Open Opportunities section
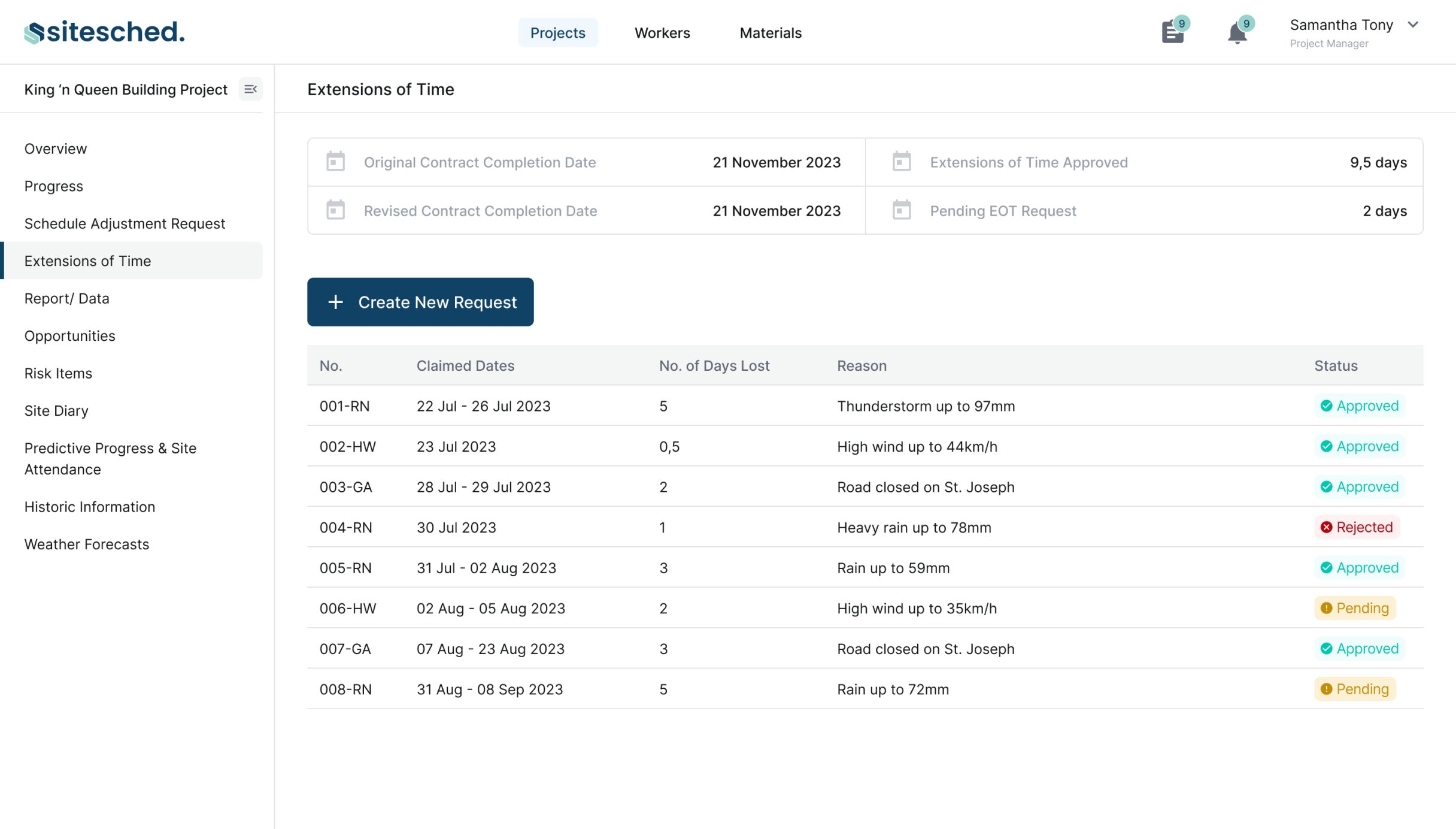The height and width of the screenshot is (829, 1456). (x=70, y=336)
